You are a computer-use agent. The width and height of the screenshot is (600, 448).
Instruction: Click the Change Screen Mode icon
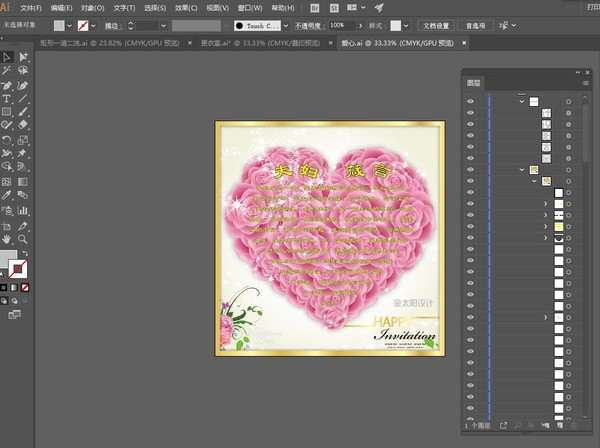(15, 314)
